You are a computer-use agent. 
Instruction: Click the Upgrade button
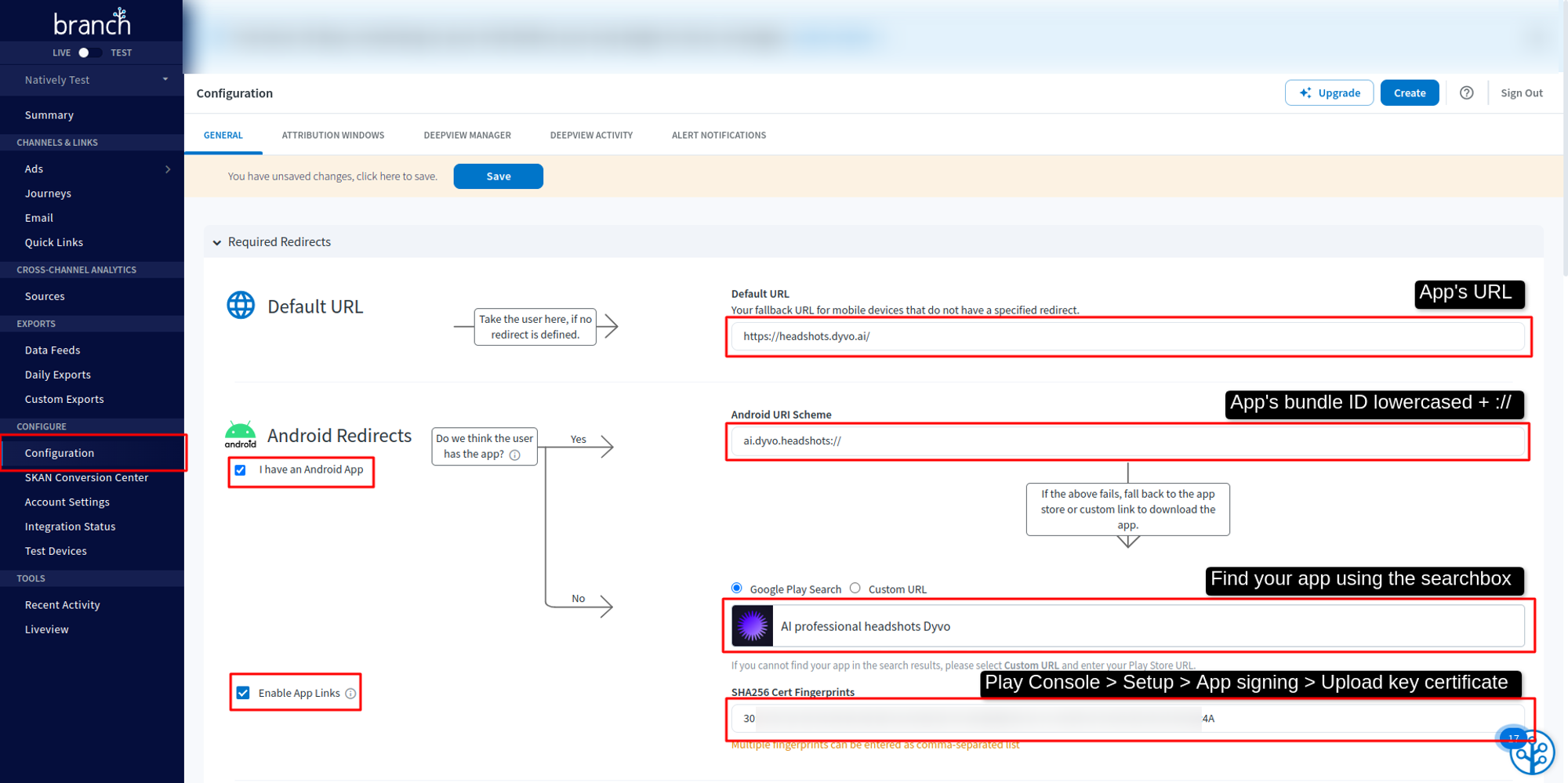[1329, 92]
